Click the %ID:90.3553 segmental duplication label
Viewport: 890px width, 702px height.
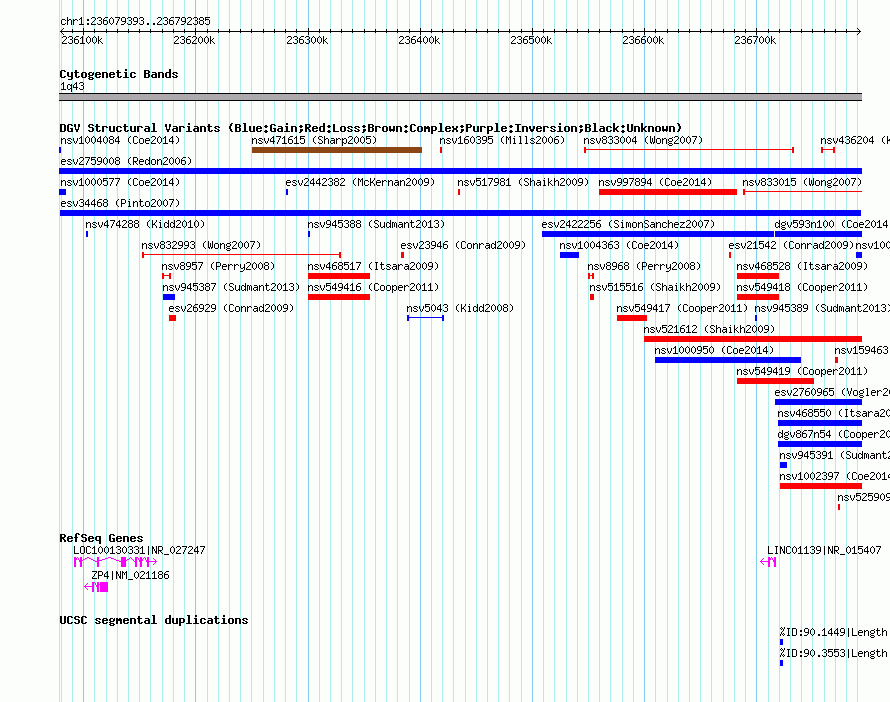click(x=833, y=653)
